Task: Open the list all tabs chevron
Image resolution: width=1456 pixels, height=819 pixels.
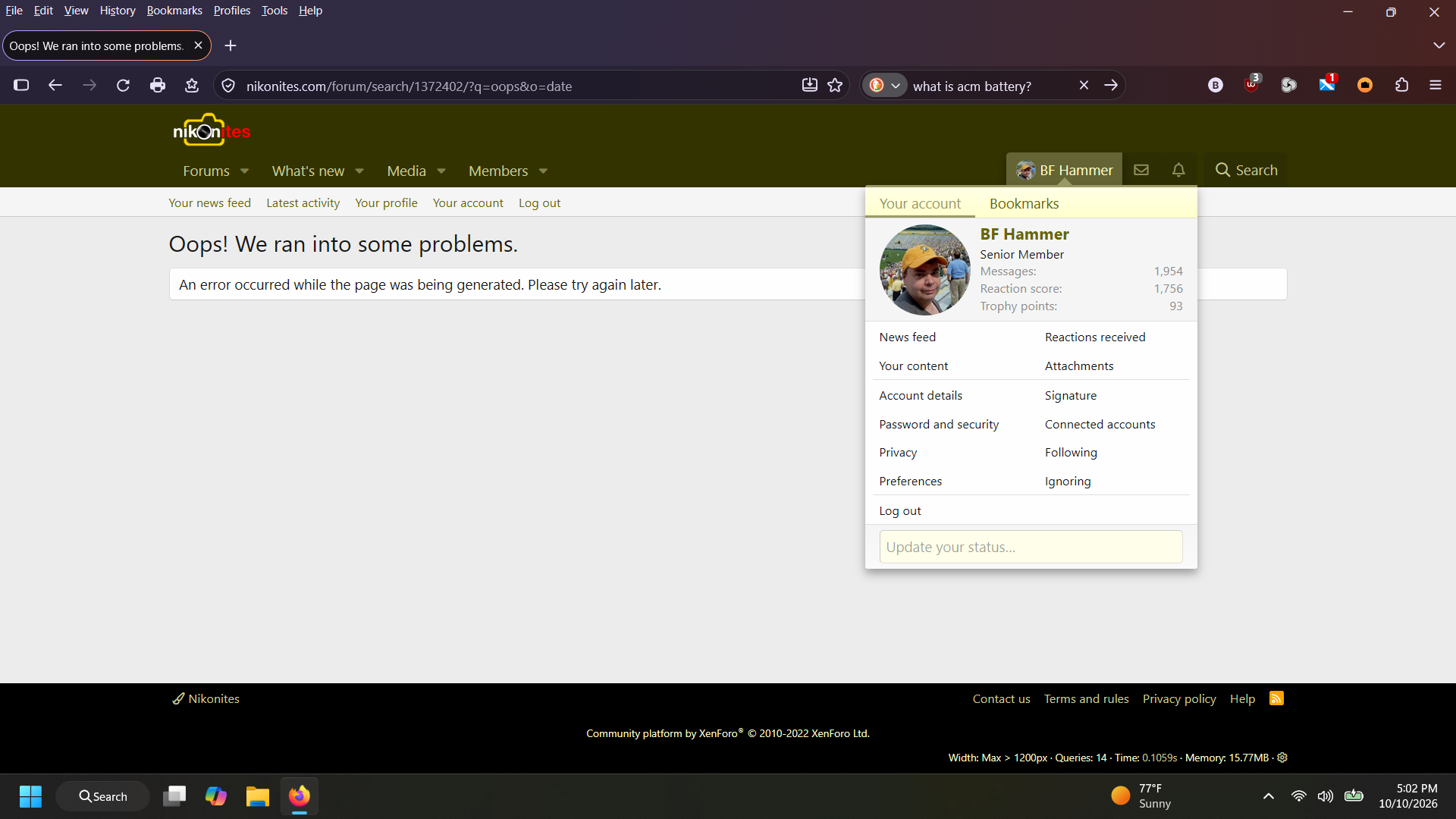Action: 1439,45
